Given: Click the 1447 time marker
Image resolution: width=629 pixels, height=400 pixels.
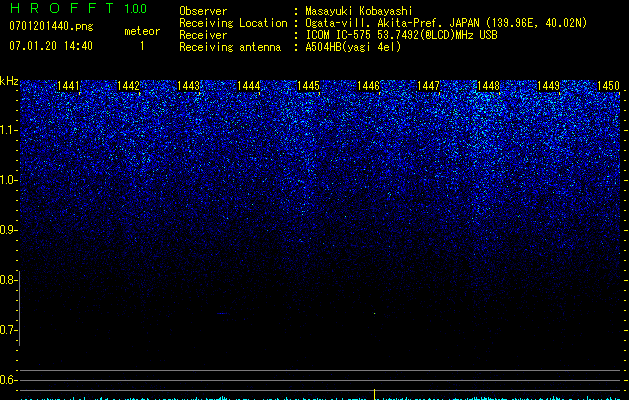Looking at the screenshot, I should (x=428, y=86).
